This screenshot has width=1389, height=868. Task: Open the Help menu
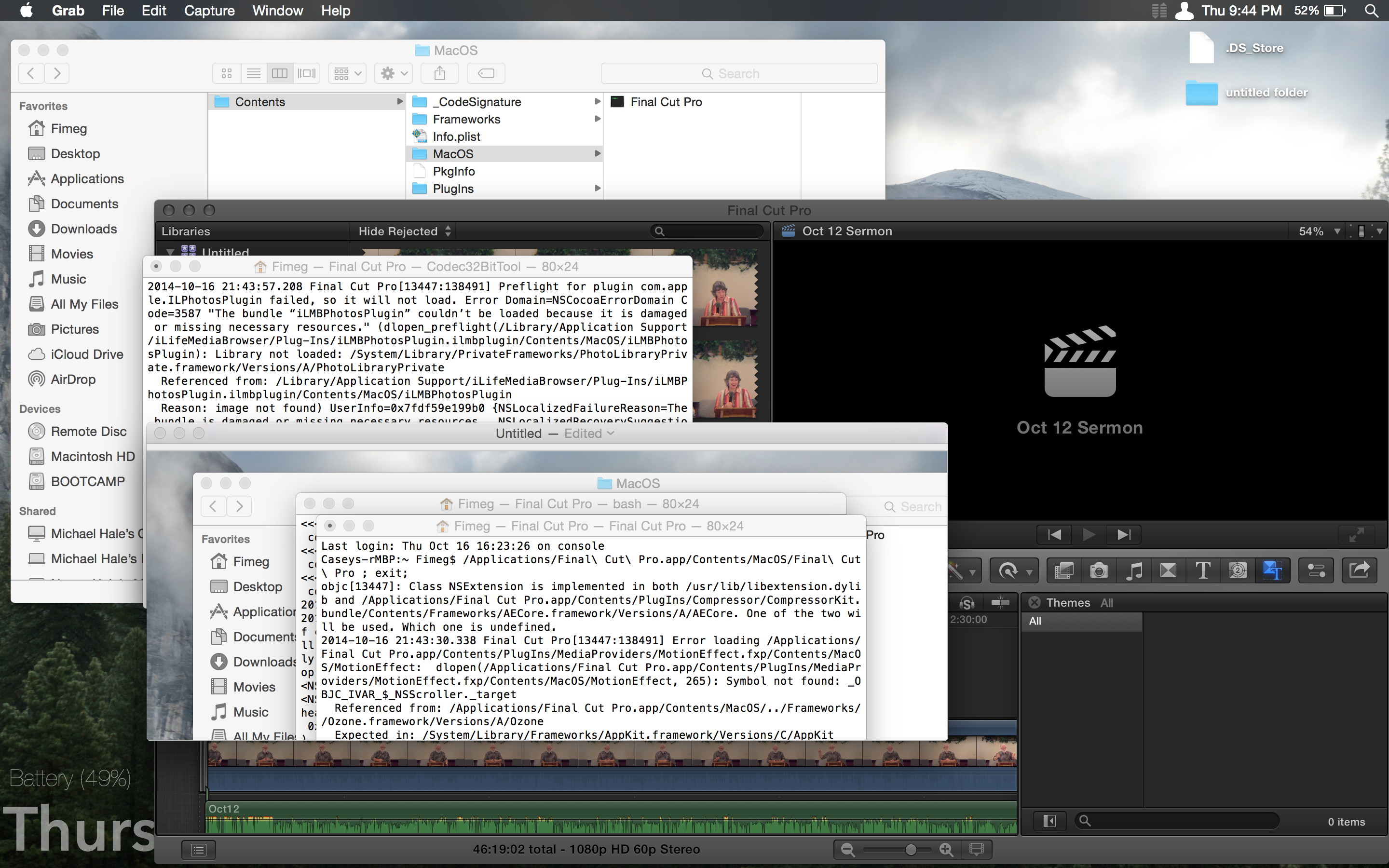tap(335, 10)
